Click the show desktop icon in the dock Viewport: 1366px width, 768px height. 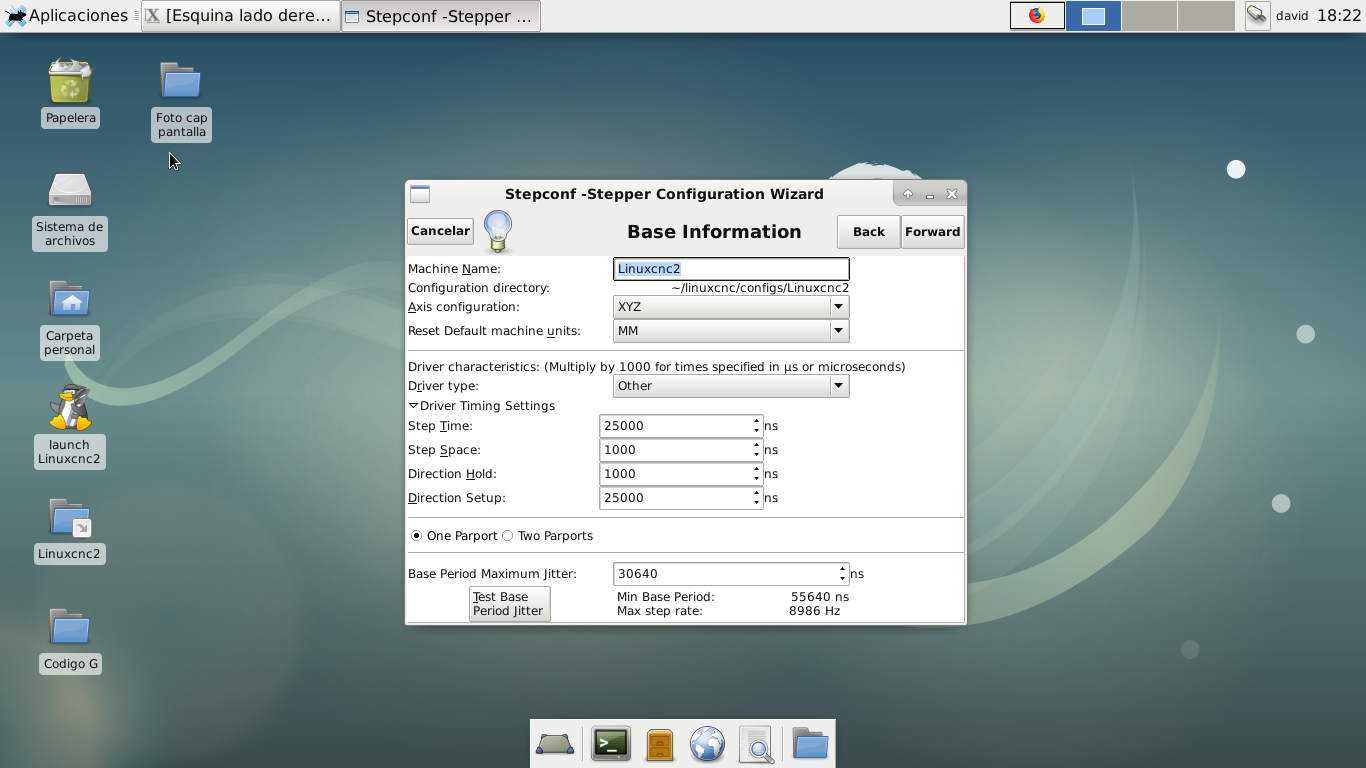(x=555, y=744)
